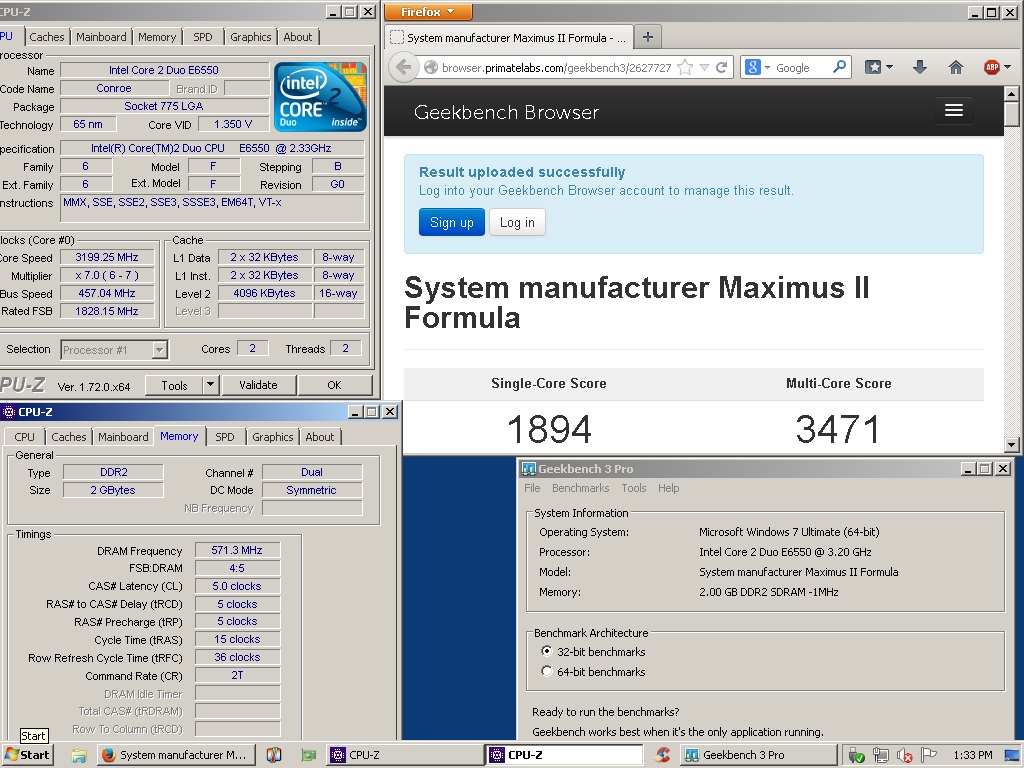Image resolution: width=1024 pixels, height=768 pixels.
Task: Click the Geekbench Browser title link
Action: pyautogui.click(x=506, y=112)
